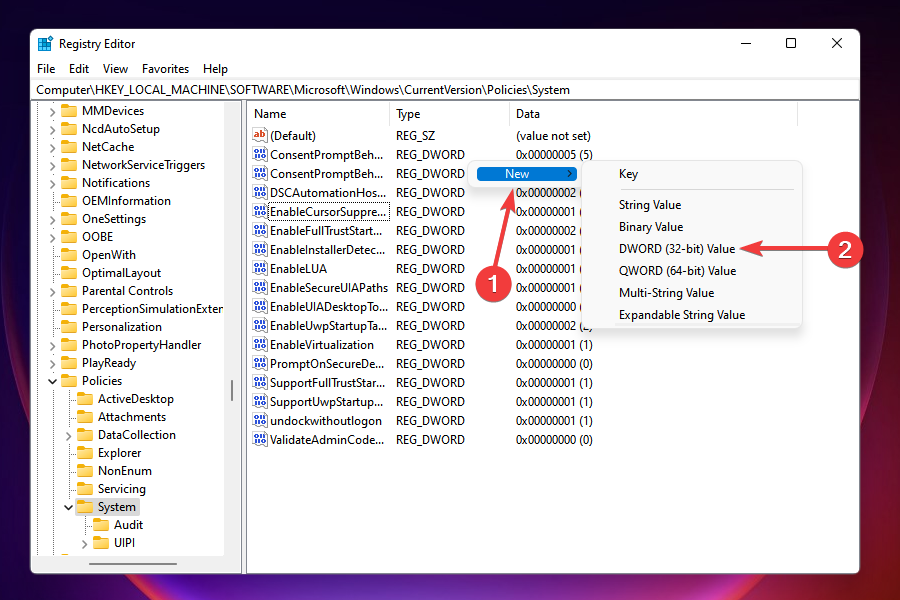This screenshot has height=600, width=900.
Task: Select the OptimalLayout tree key
Action: click(x=121, y=273)
